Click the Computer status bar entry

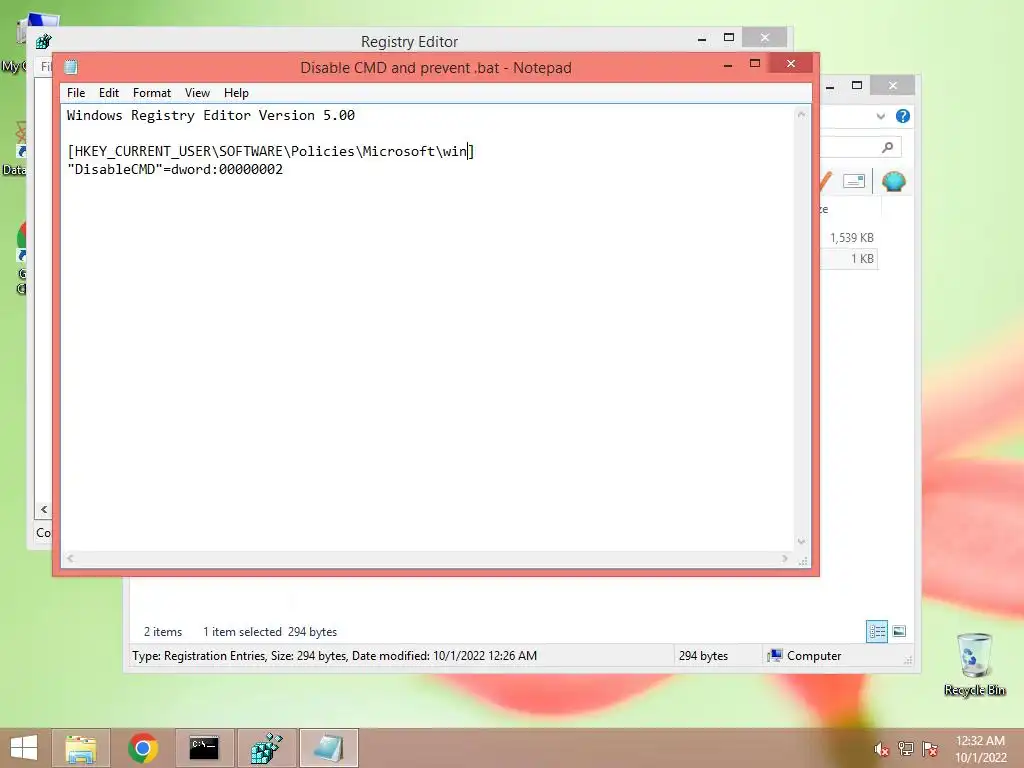[805, 656]
